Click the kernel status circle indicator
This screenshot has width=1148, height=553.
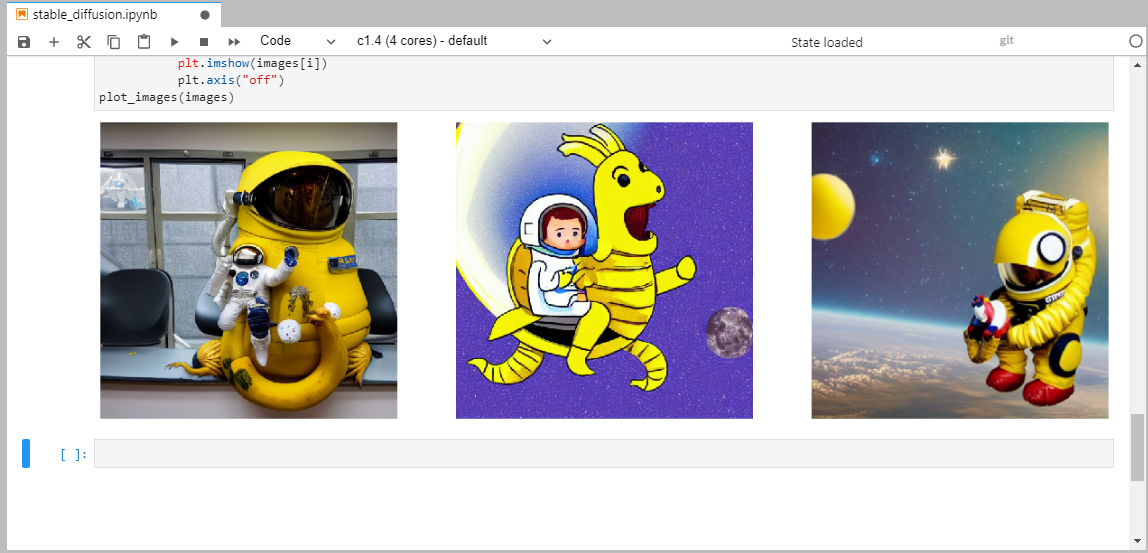[x=1135, y=42]
